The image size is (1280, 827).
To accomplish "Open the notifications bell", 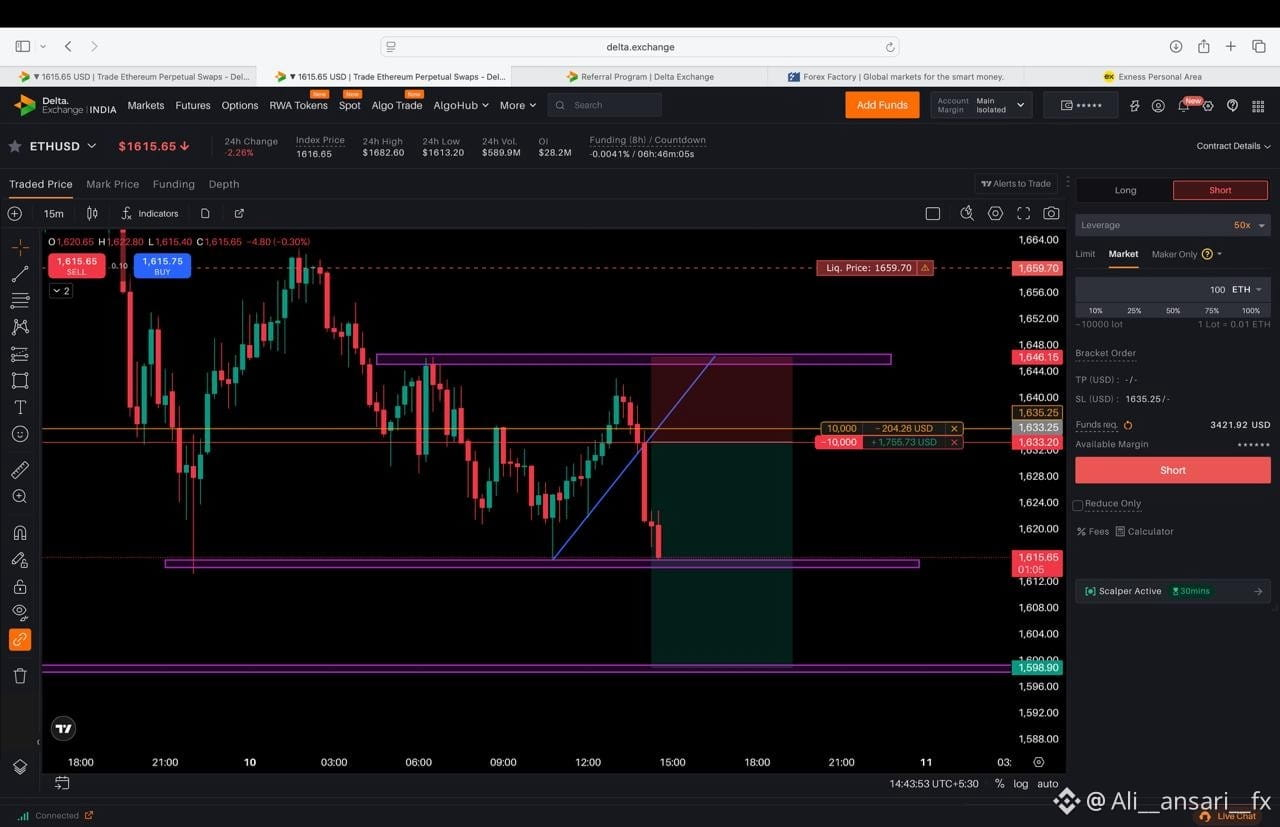I will (1183, 105).
